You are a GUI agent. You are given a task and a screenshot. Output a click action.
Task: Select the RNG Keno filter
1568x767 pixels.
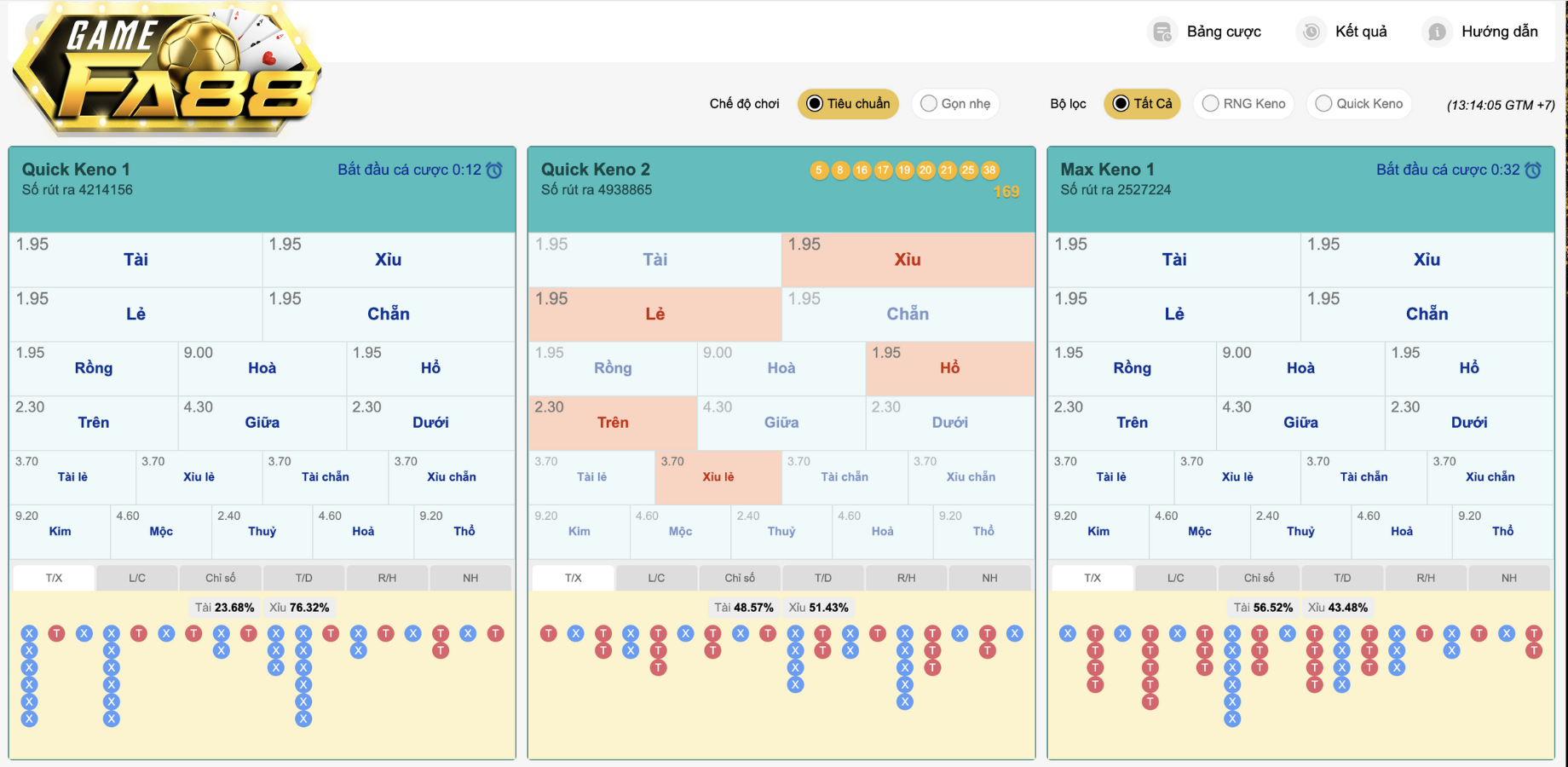click(x=1243, y=104)
